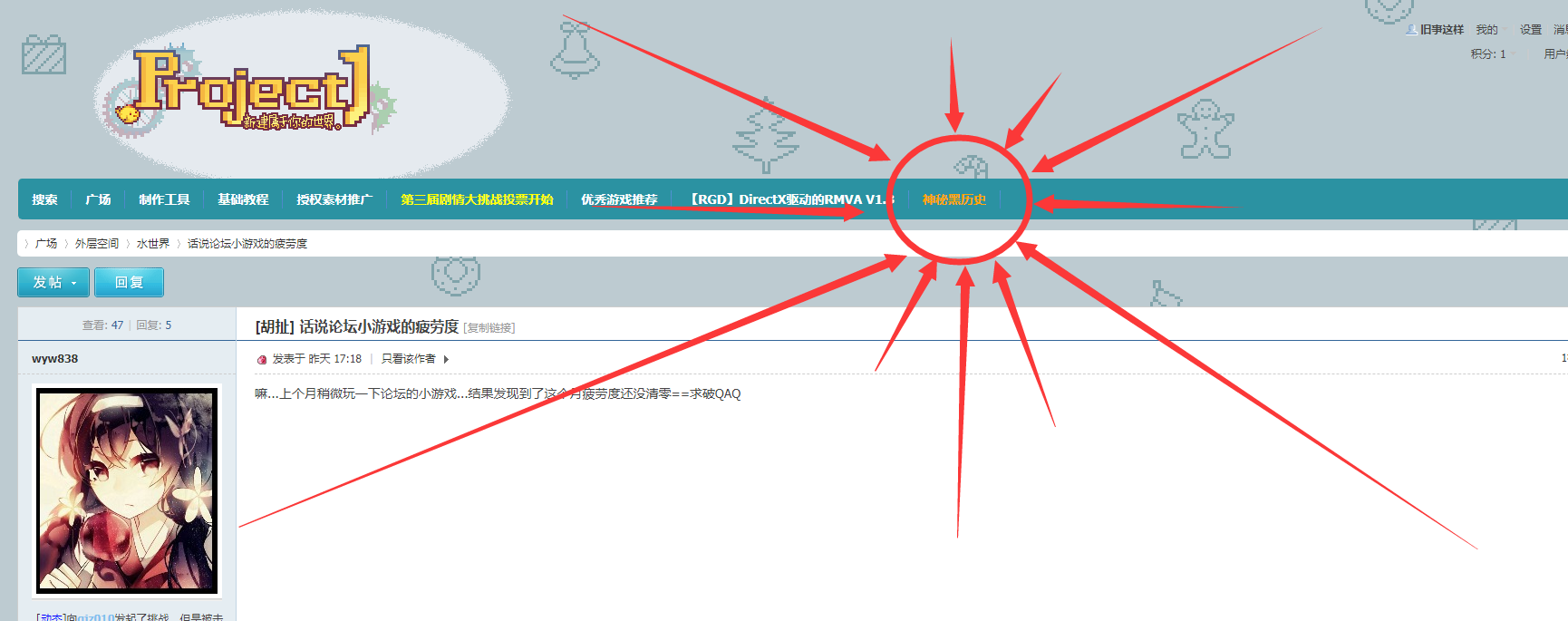1568x621 pixels.
Task: Open 神秘黑历史 navigation item
Action: pyautogui.click(x=954, y=199)
